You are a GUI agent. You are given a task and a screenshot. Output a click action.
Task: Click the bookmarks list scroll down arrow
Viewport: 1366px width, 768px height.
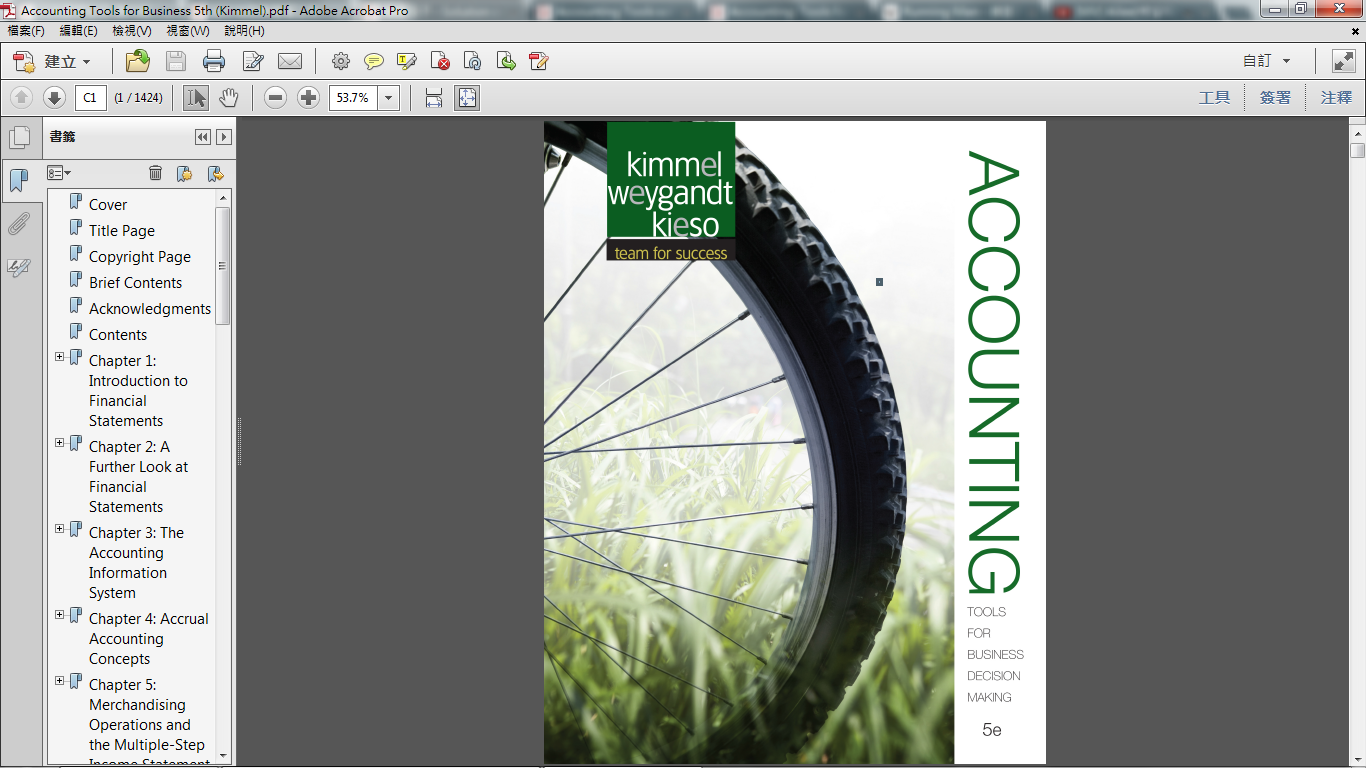(x=223, y=755)
